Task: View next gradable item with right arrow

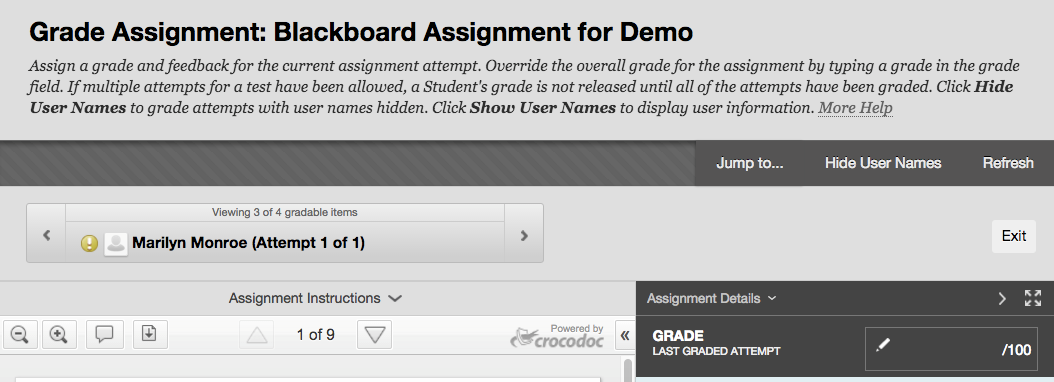Action: coord(524,235)
